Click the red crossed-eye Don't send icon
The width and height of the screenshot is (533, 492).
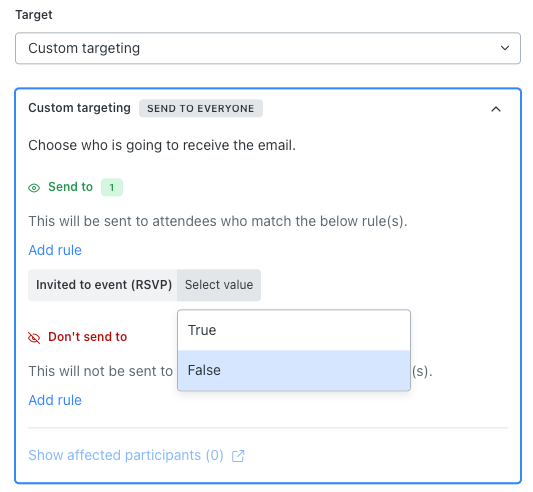pyautogui.click(x=34, y=338)
